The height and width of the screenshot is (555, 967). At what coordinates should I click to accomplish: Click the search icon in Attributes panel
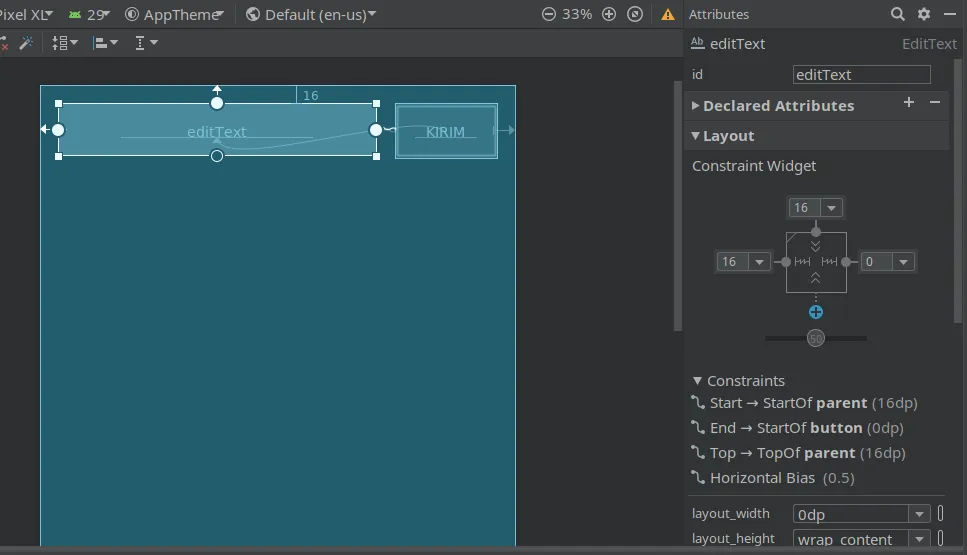pyautogui.click(x=897, y=14)
